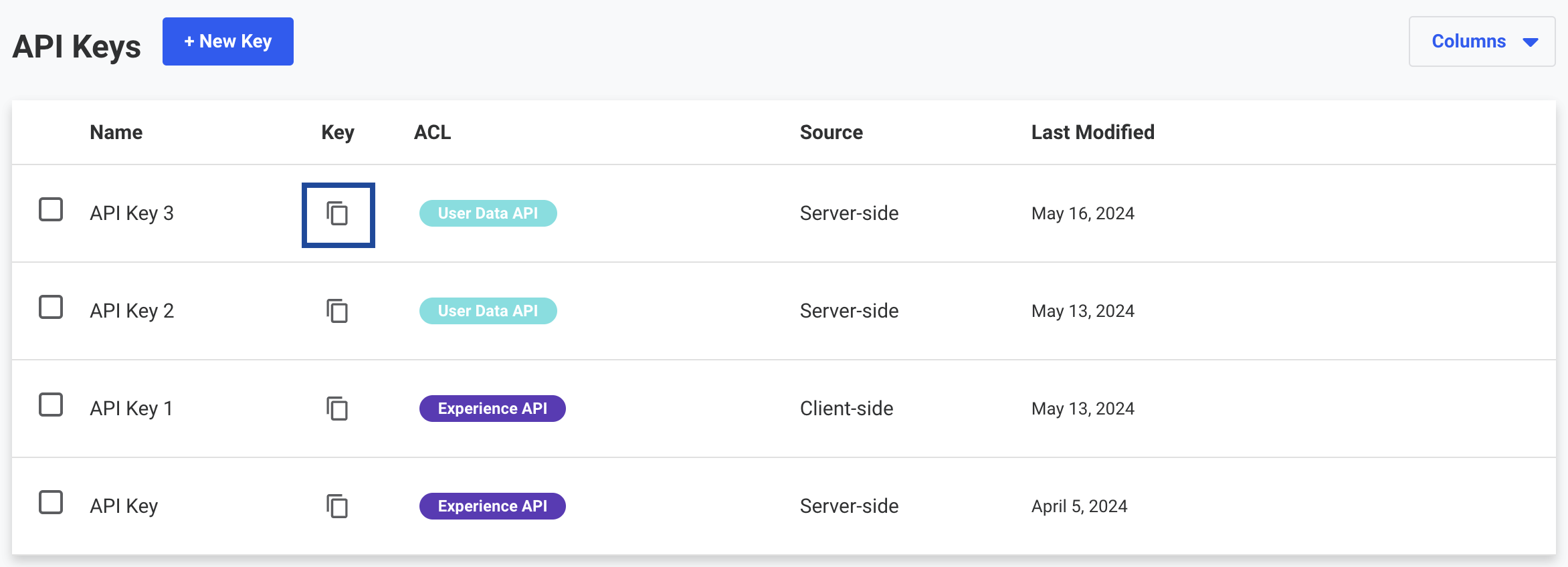
Task: Click the Source column header
Action: [x=831, y=132]
